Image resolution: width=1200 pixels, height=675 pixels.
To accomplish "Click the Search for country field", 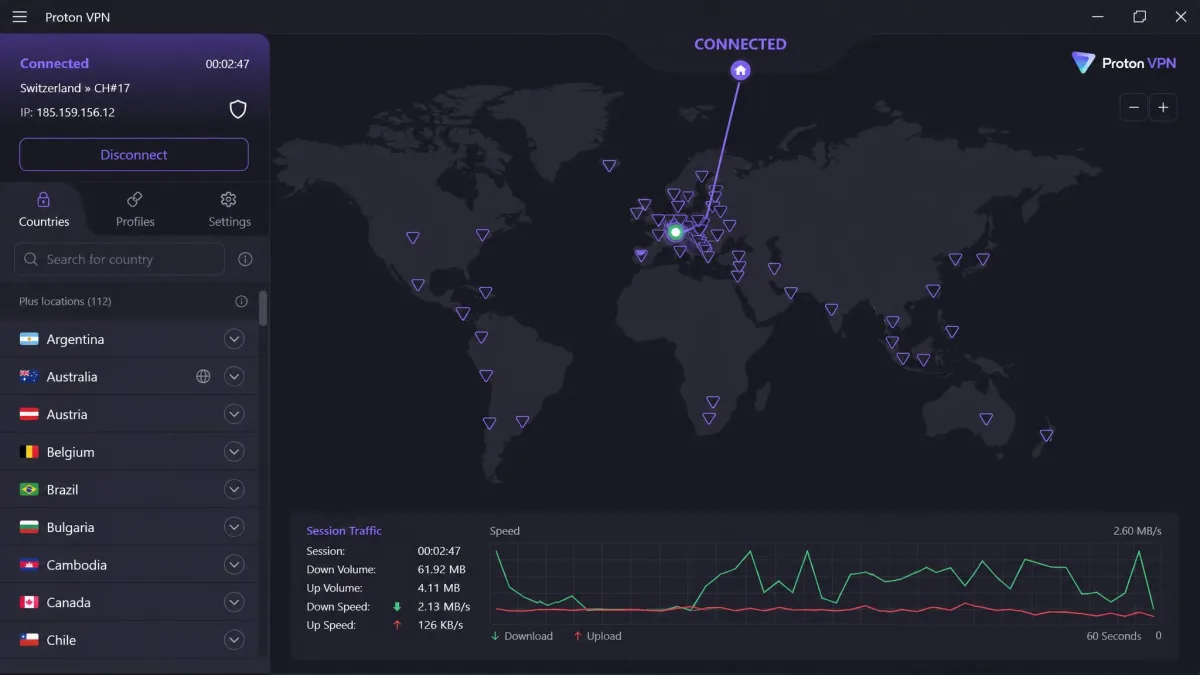I will click(x=119, y=259).
